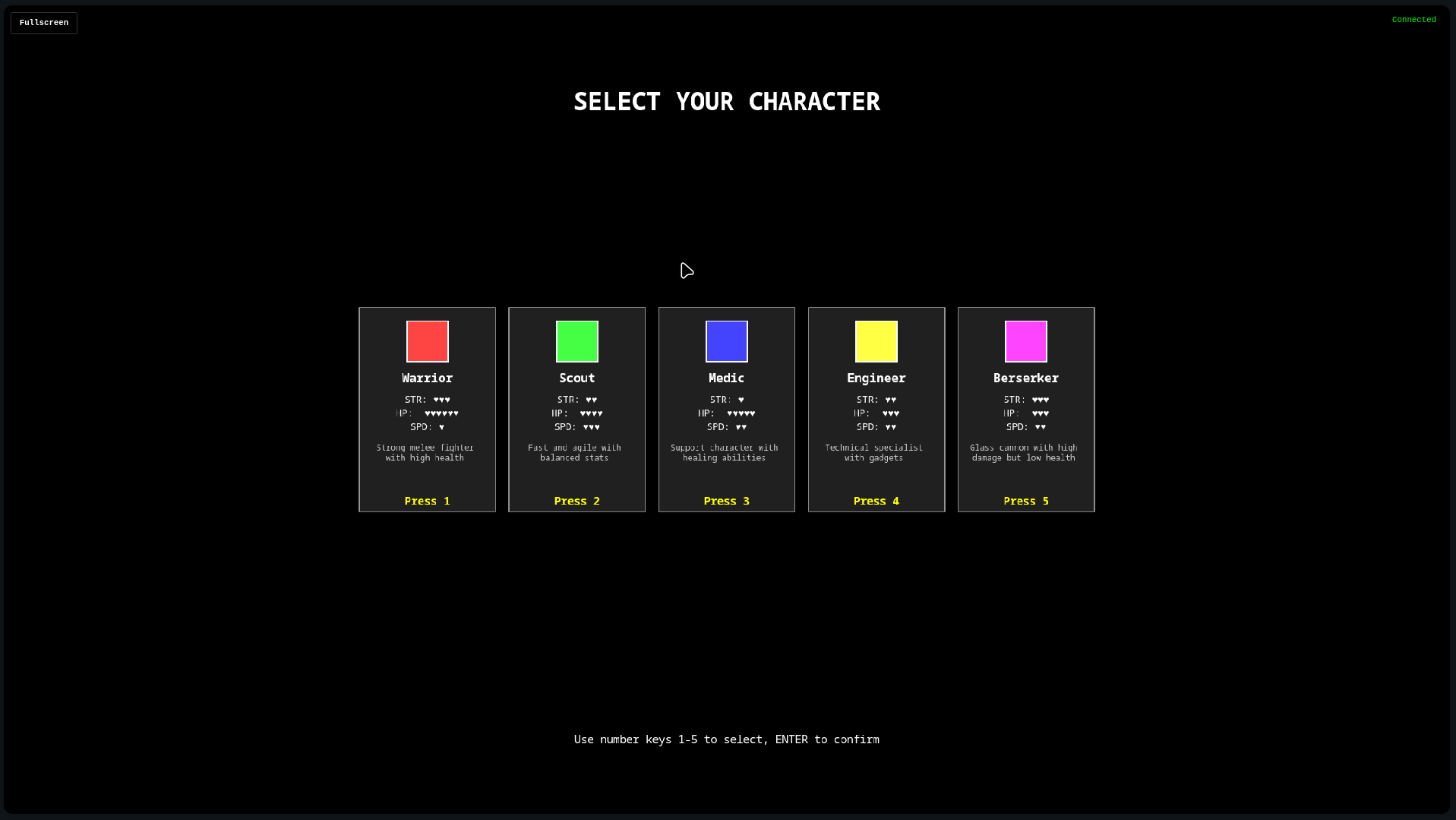Click the SELECT YOUR CHARACTER heading
The height and width of the screenshot is (820, 1456).
pos(727,102)
